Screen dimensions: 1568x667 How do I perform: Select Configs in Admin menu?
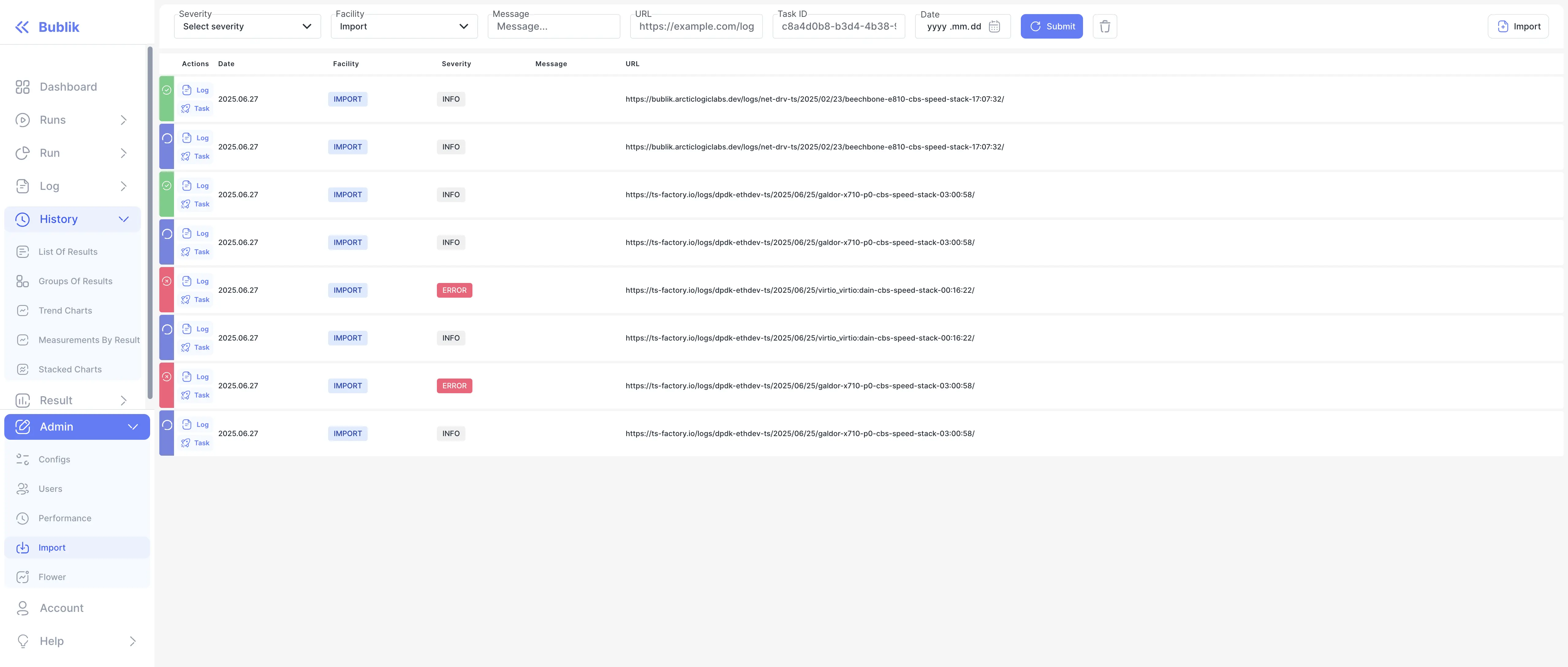54,459
